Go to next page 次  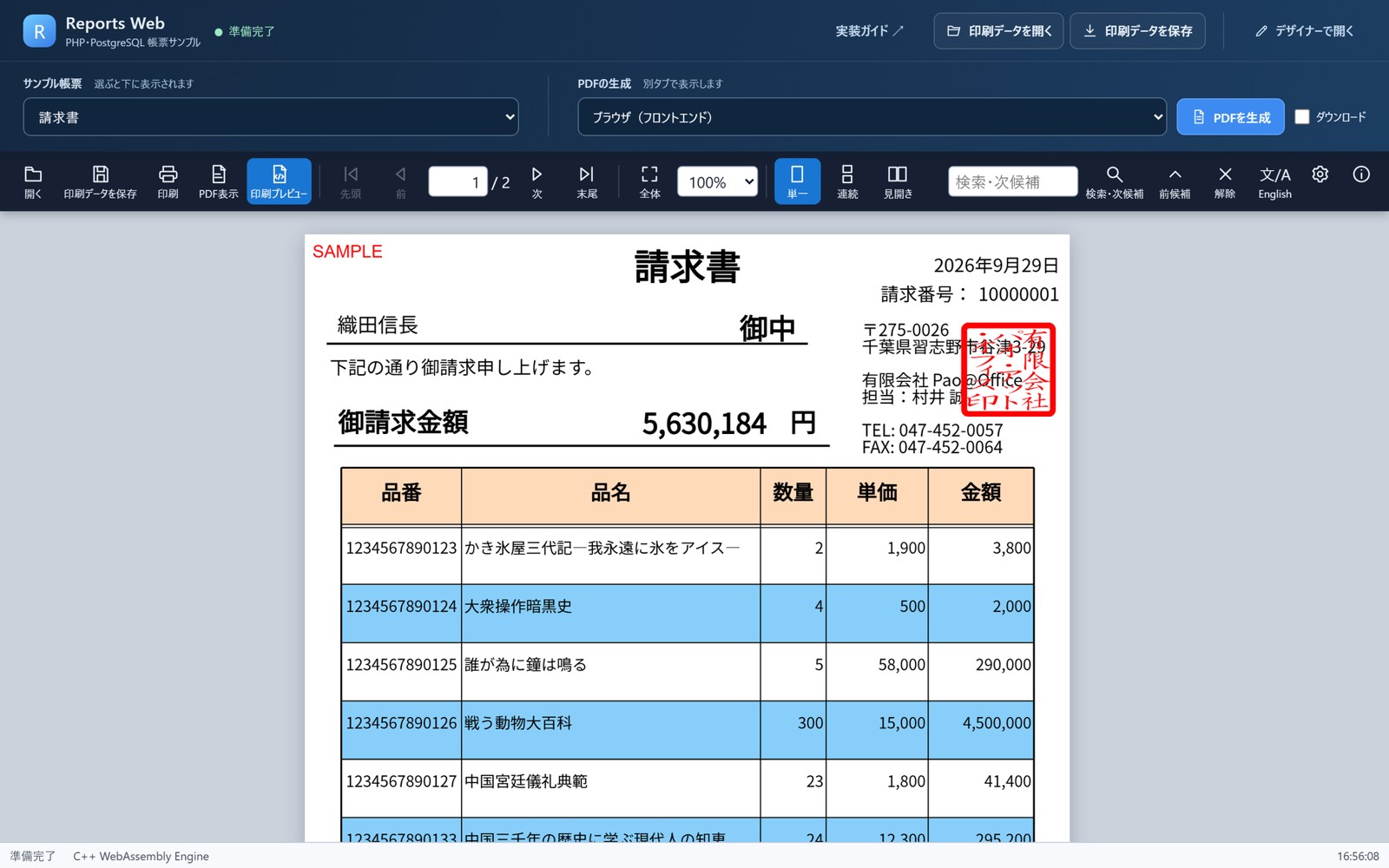click(x=537, y=181)
